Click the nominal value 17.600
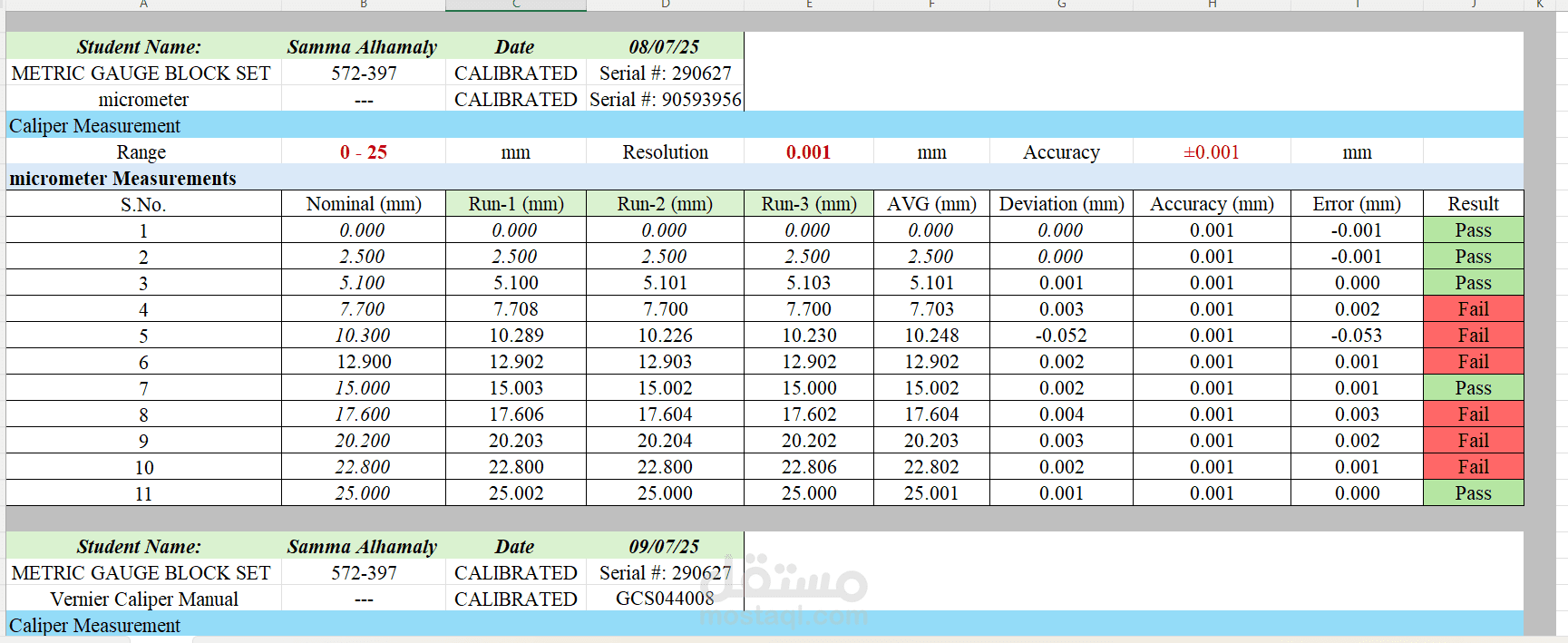This screenshot has height=643, width=1568. [364, 414]
